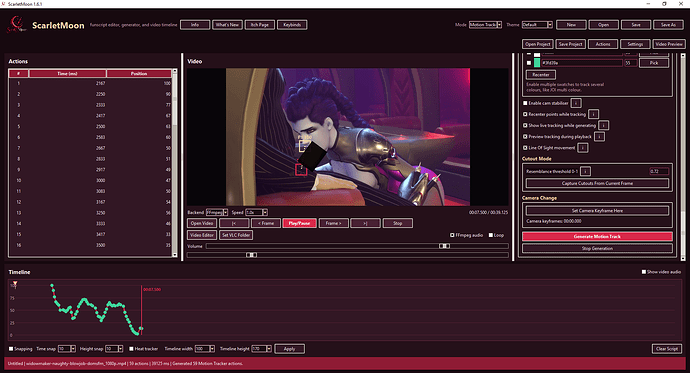The width and height of the screenshot is (690, 373).
Task: Click the right panel vertical scrollbar
Action: click(x=683, y=156)
